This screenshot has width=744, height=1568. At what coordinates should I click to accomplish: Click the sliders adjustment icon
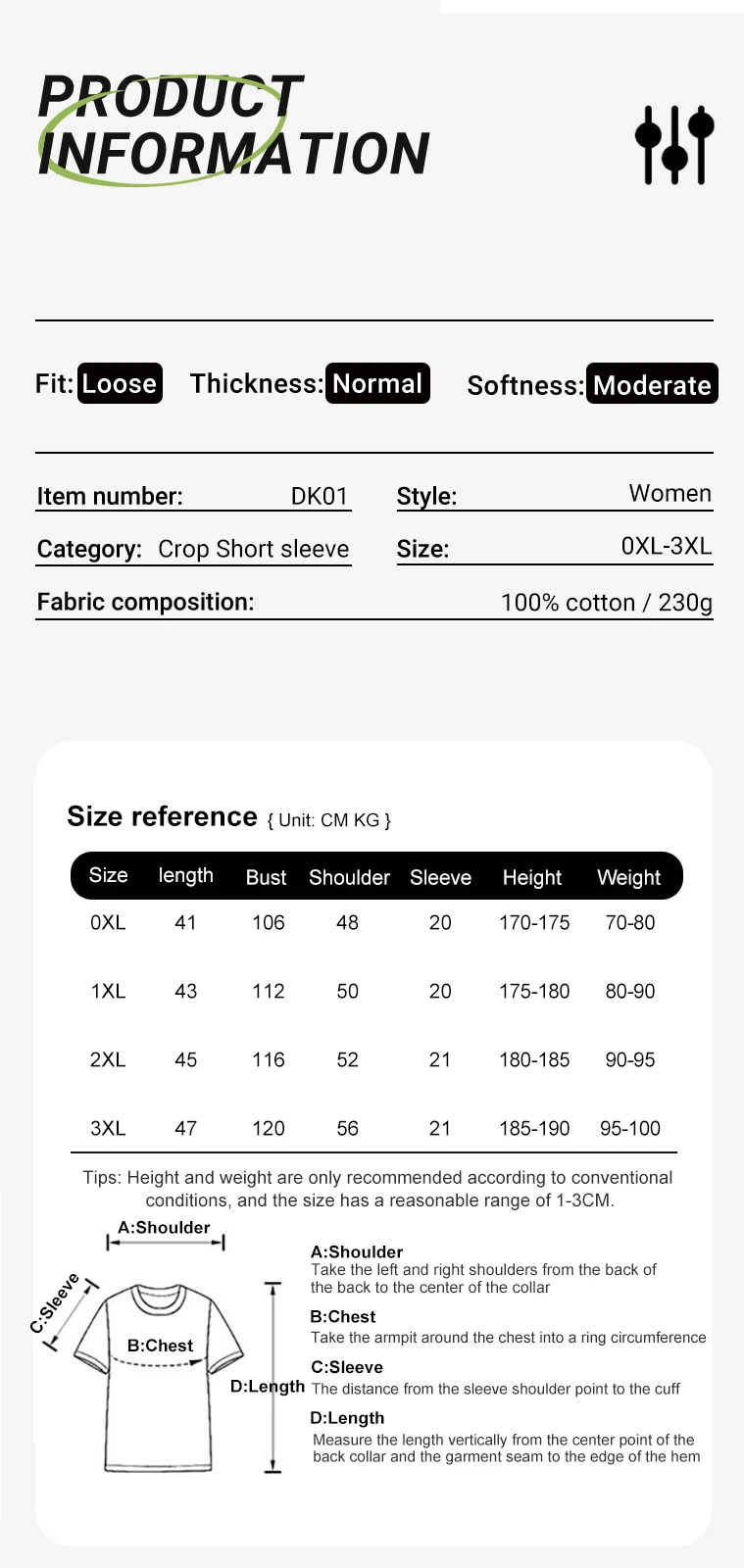674,144
